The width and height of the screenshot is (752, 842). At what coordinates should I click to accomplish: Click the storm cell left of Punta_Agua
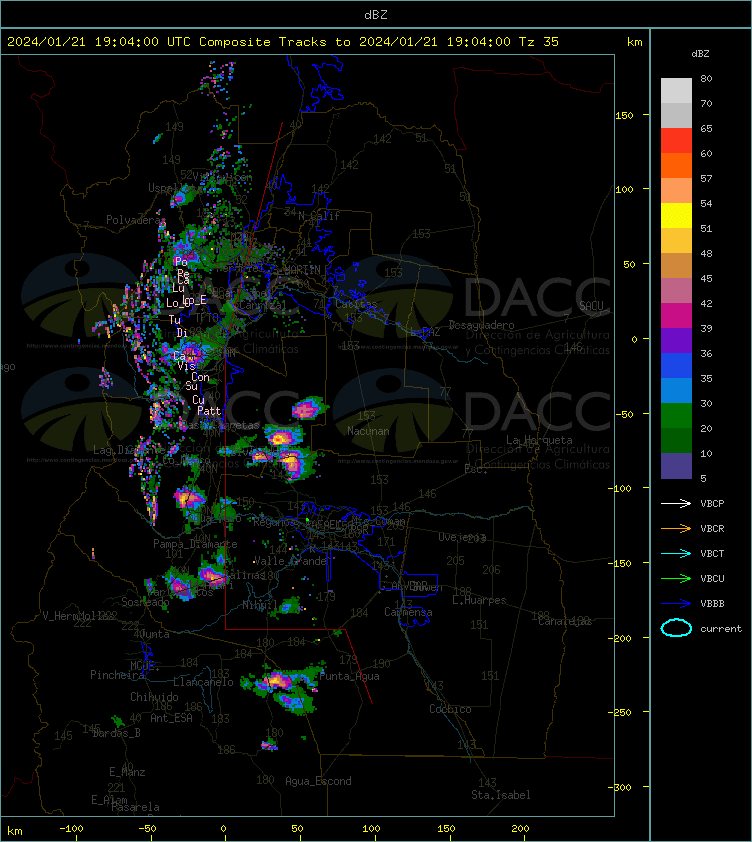coord(284,684)
